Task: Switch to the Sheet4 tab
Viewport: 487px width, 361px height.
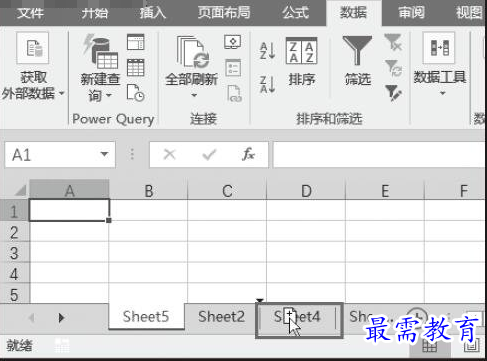Action: [x=297, y=317]
